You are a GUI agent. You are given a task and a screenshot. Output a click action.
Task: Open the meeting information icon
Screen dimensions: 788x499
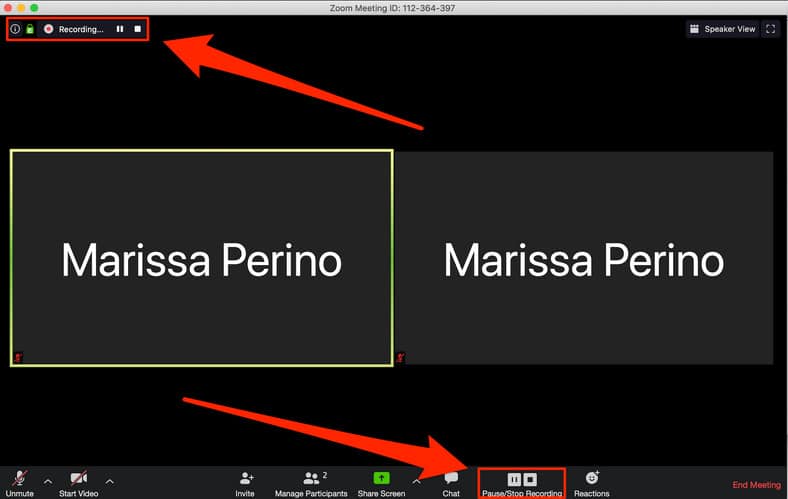click(x=15, y=29)
